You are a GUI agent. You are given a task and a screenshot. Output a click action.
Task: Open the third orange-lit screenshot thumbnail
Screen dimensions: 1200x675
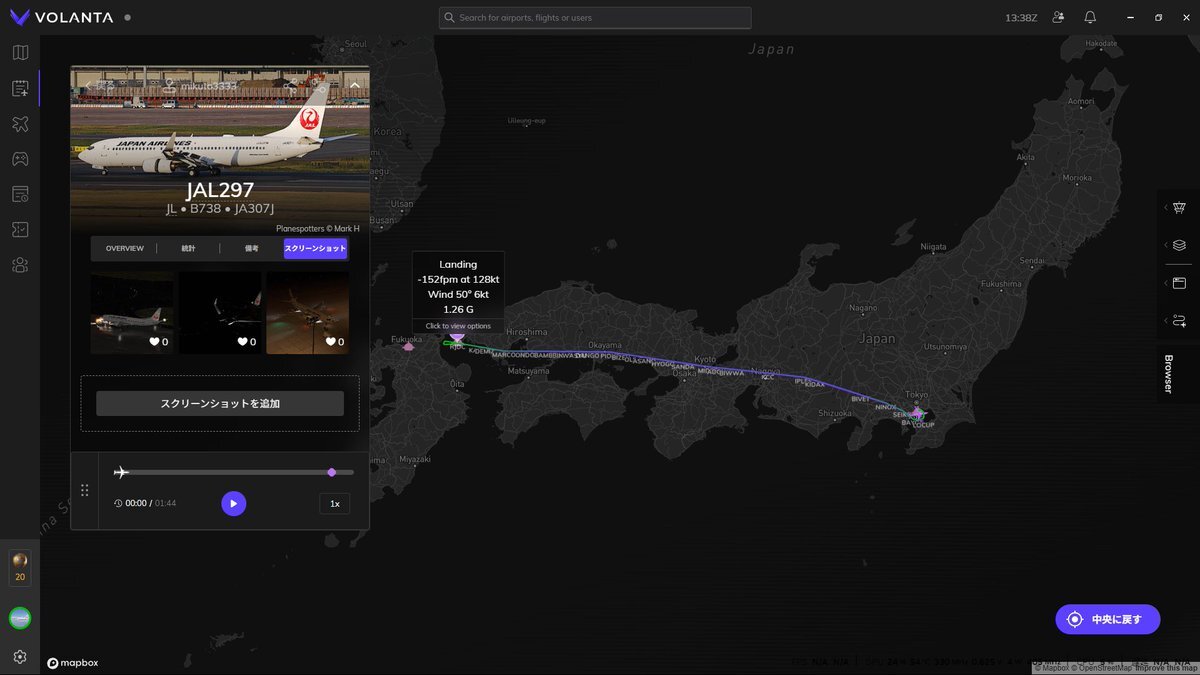point(307,313)
